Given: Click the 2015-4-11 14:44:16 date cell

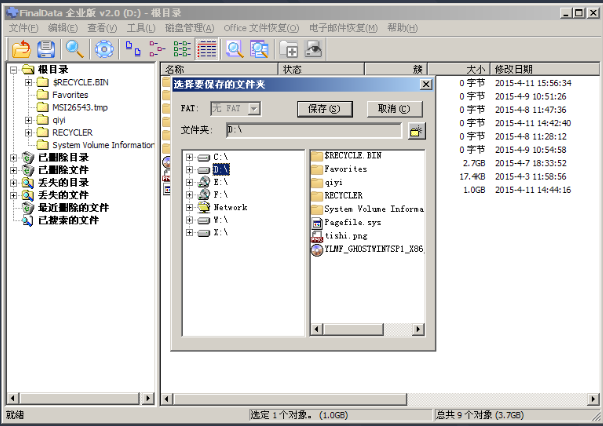Looking at the screenshot, I should pyautogui.click(x=533, y=190).
